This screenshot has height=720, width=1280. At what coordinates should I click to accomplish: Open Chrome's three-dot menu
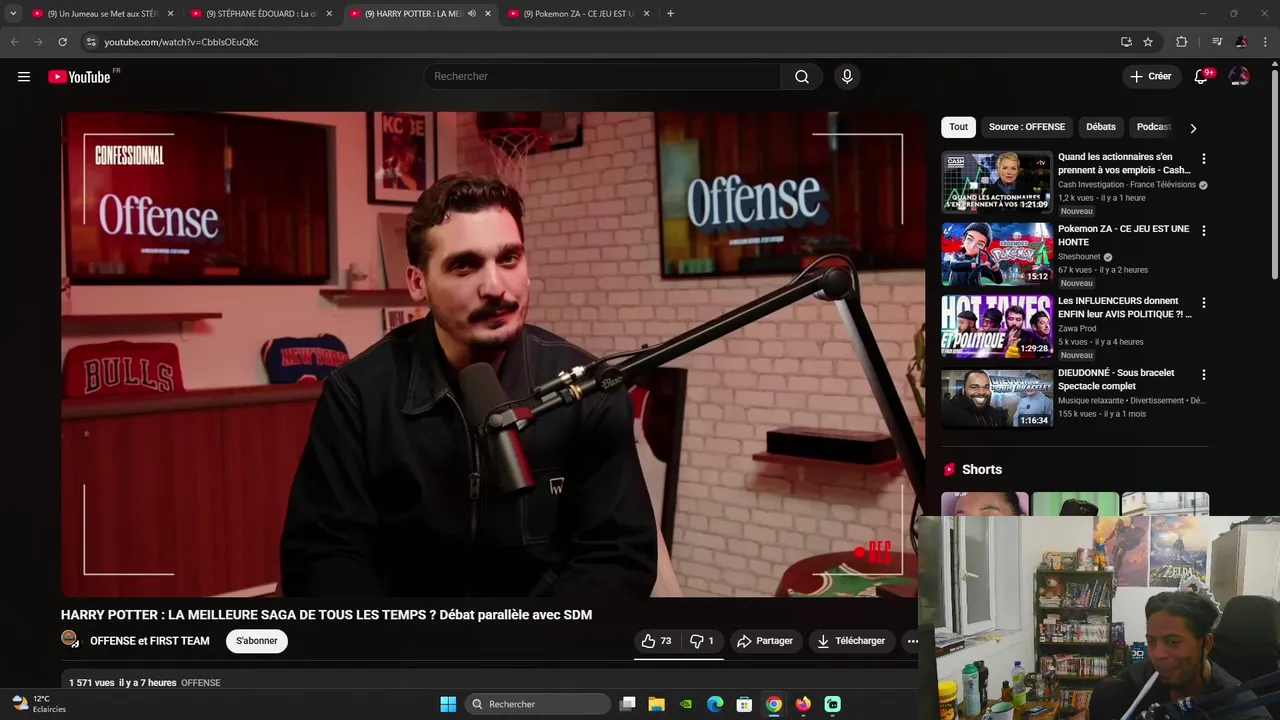[1265, 42]
